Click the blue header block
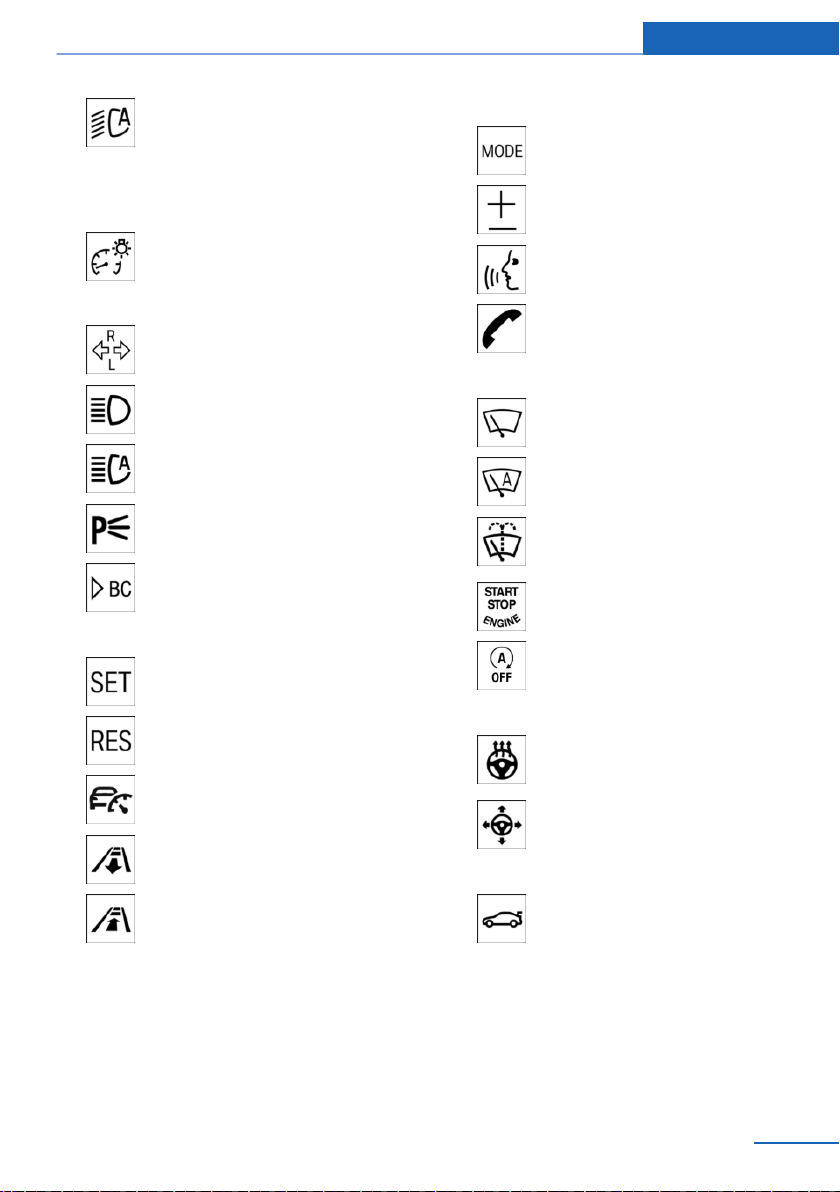The height and width of the screenshot is (1192, 840). click(x=740, y=38)
